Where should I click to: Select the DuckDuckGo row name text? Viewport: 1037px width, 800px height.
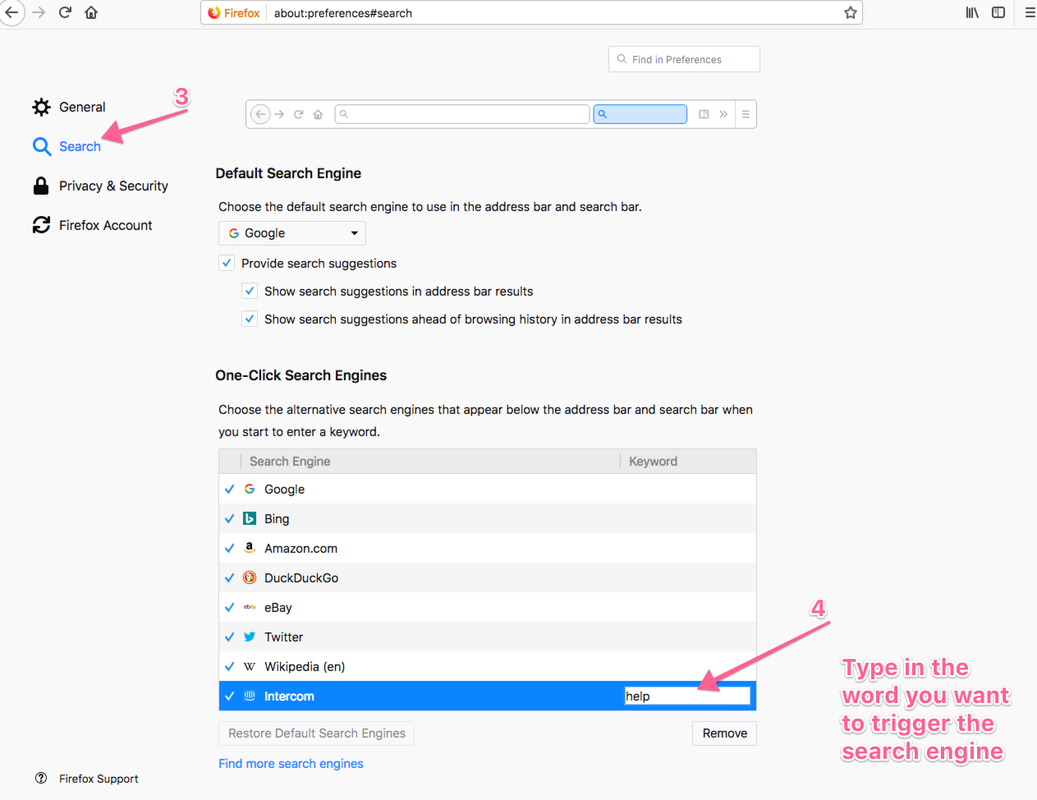tap(301, 578)
